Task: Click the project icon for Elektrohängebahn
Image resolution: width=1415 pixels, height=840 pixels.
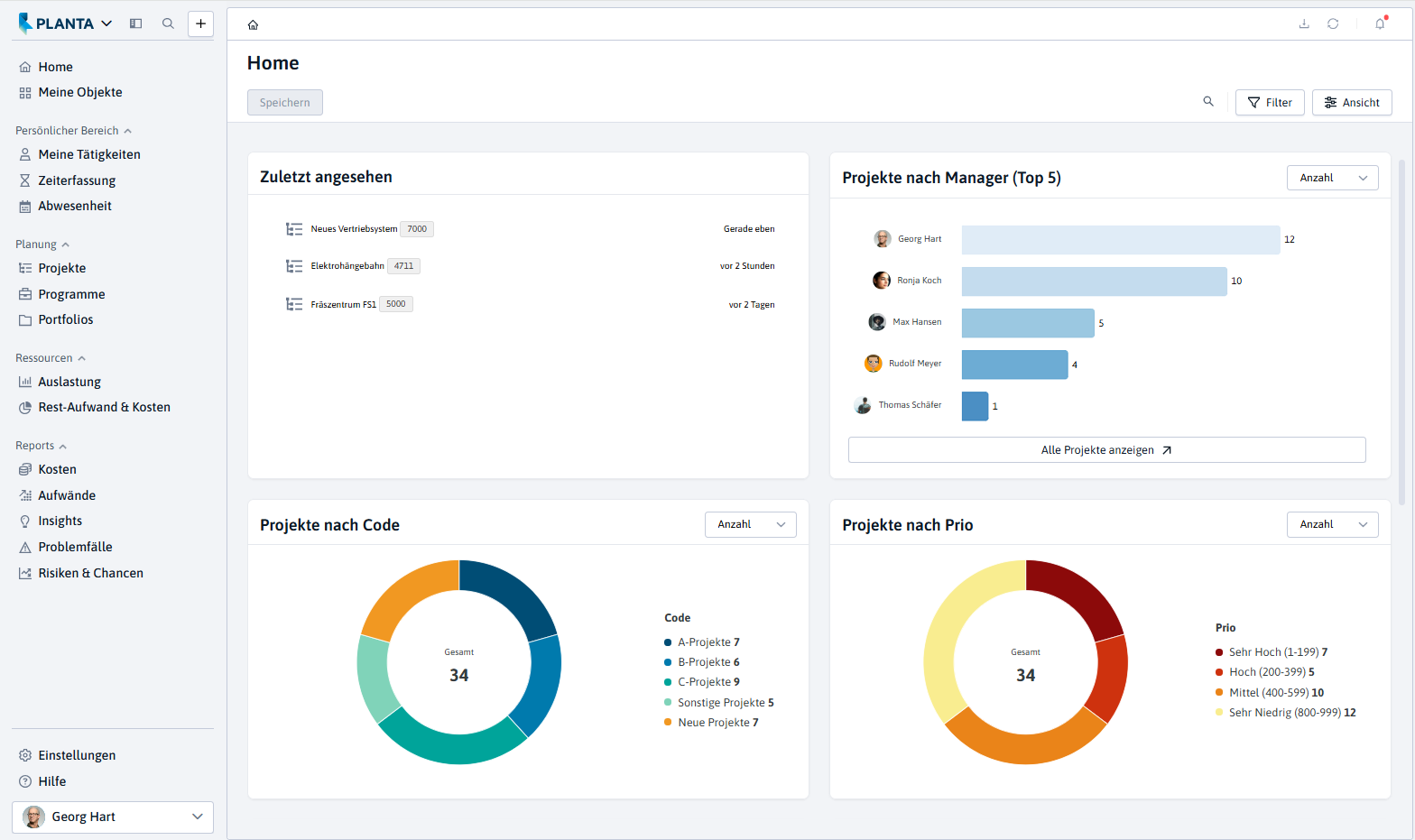Action: click(294, 266)
